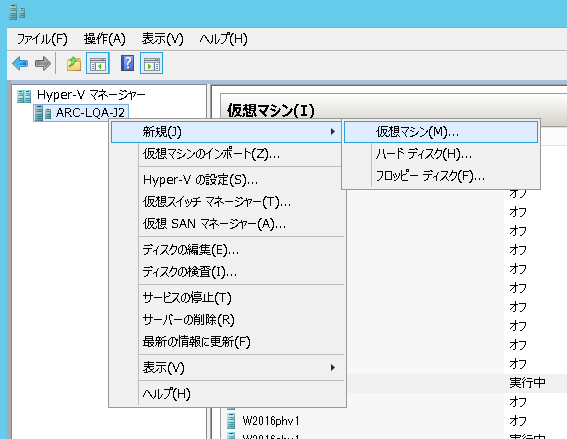Click サーバーの削除(R) in context menu

click(227, 320)
